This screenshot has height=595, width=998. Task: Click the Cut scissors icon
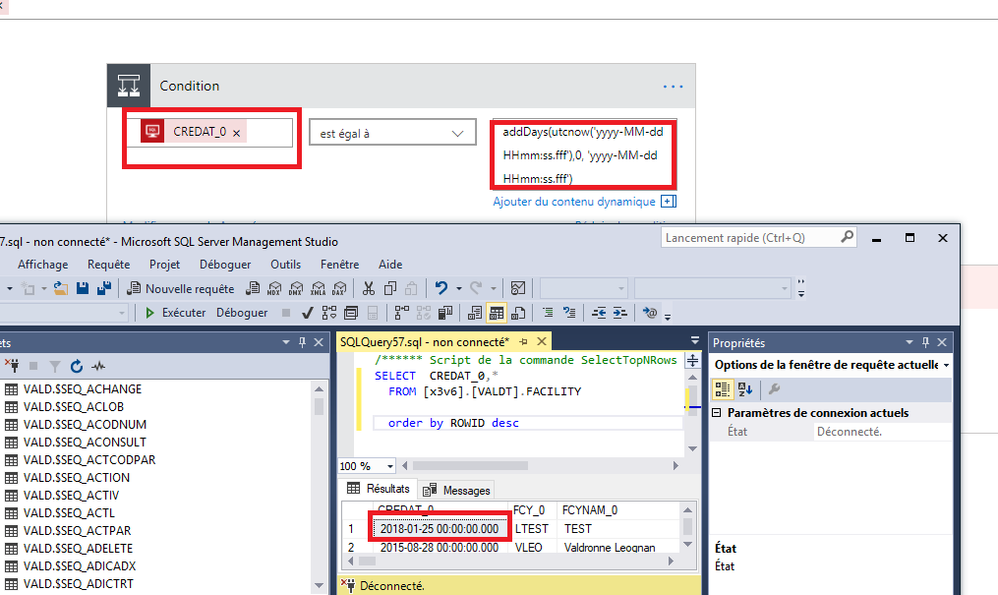pos(369,288)
